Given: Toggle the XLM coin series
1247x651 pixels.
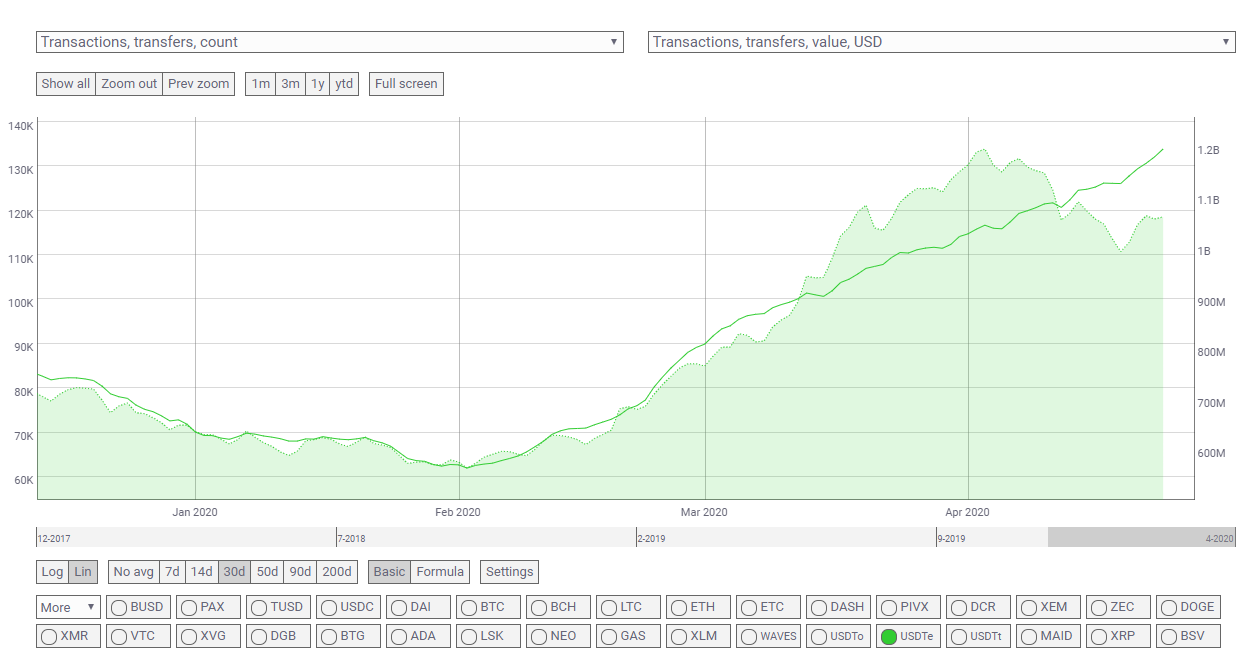Looking at the screenshot, I should pyautogui.click(x=699, y=636).
